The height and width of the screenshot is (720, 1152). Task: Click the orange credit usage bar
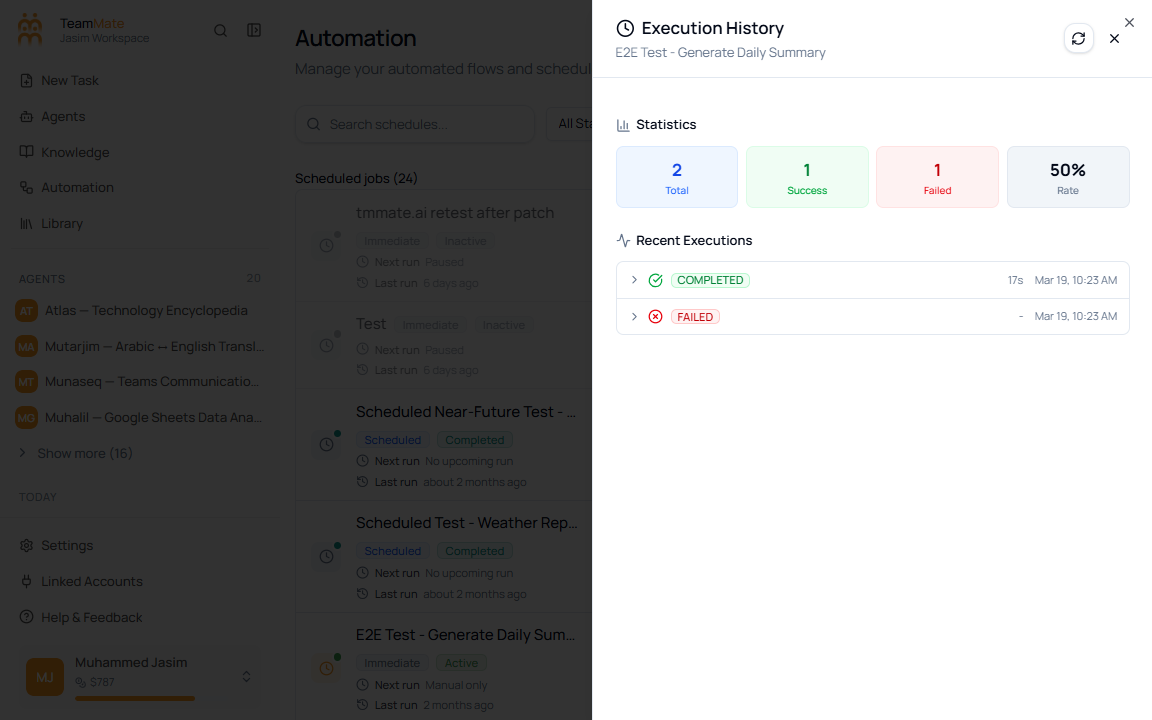tap(135, 699)
